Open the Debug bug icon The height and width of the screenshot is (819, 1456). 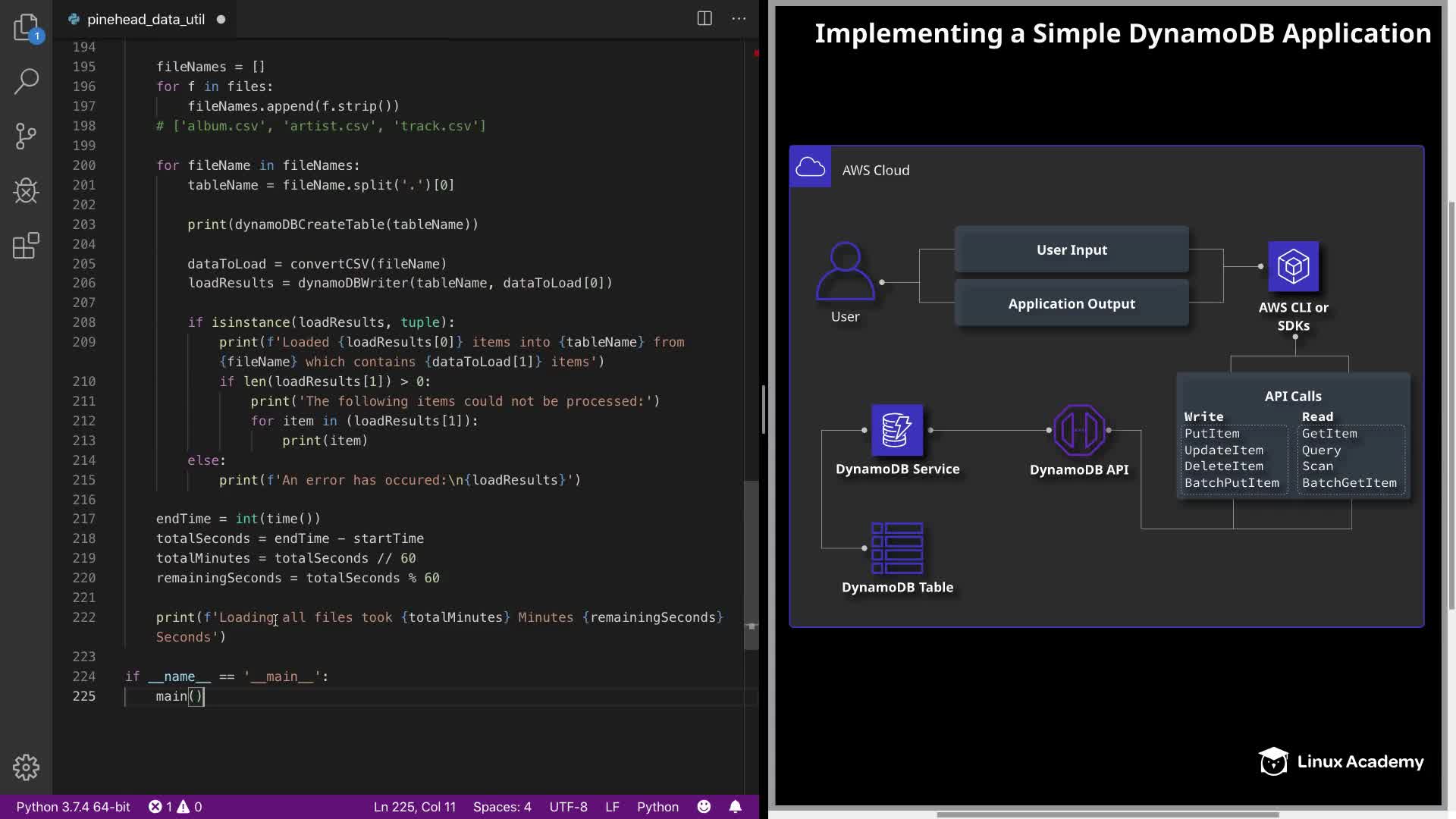[x=26, y=190]
